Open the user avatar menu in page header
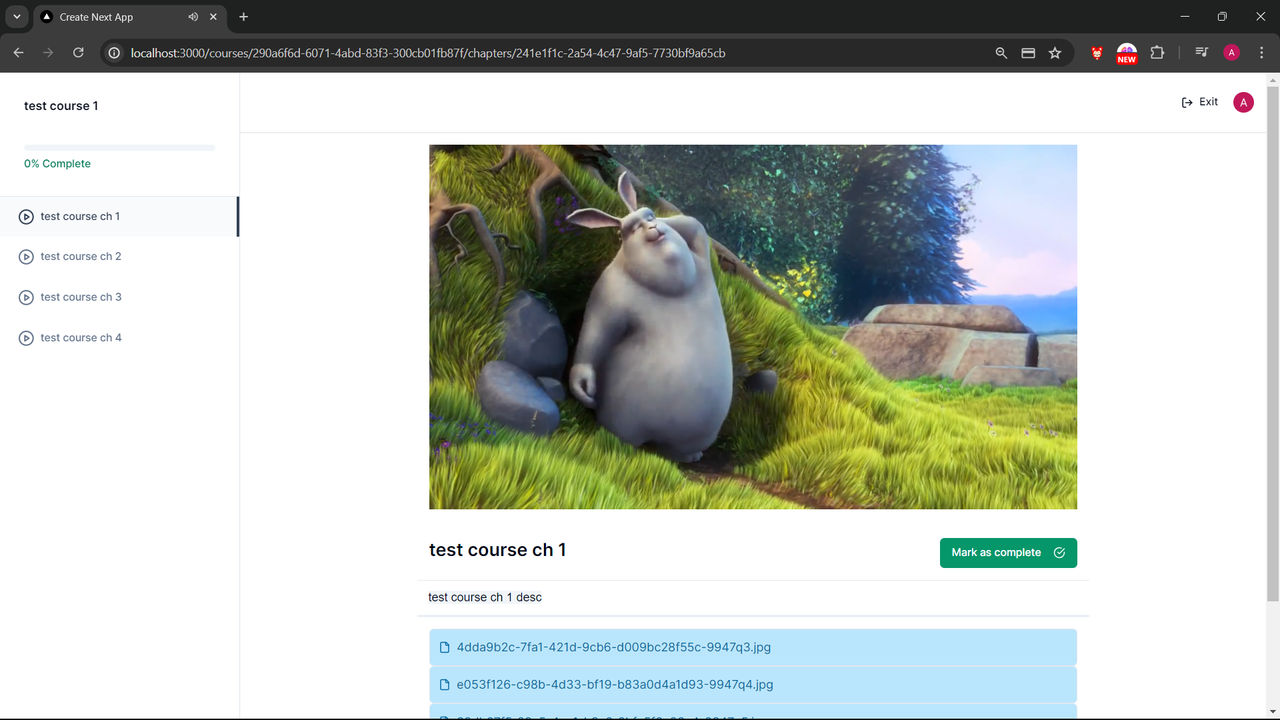Screen dimensions: 1280x720 pos(1243,102)
